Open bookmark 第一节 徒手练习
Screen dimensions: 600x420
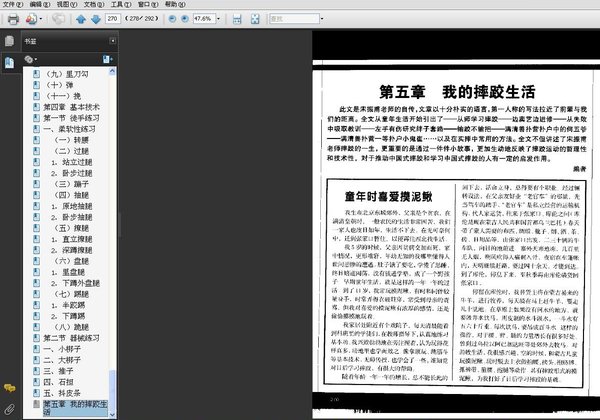72,118
